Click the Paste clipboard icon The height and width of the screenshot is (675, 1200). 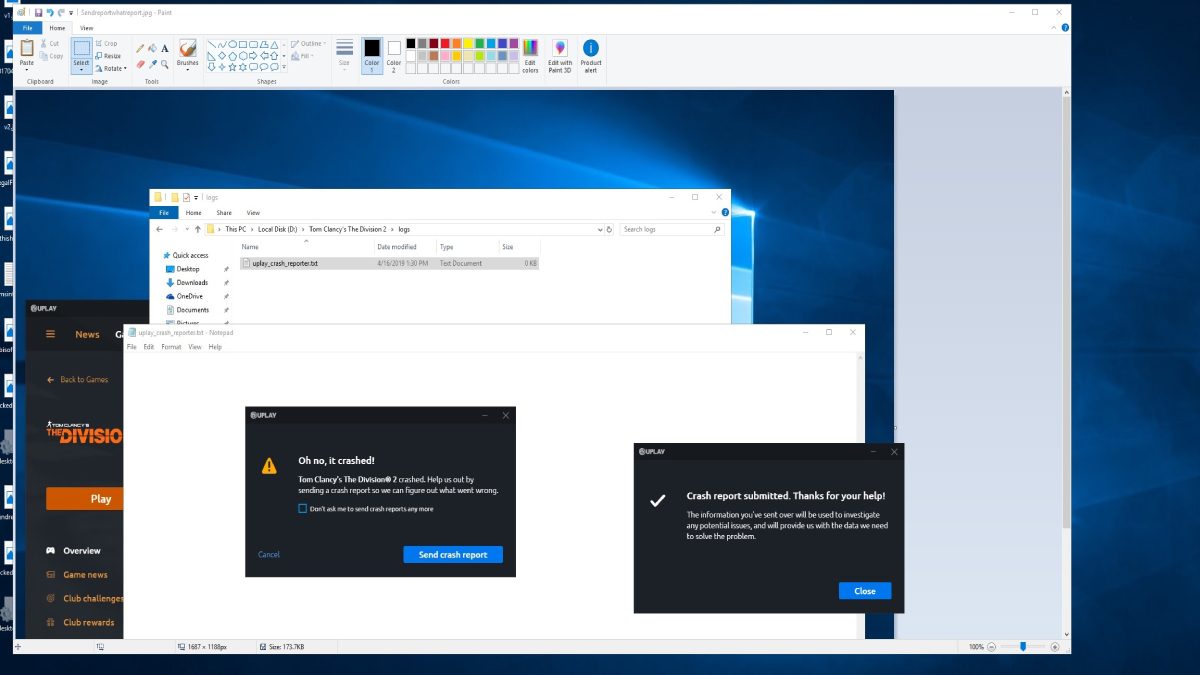27,47
